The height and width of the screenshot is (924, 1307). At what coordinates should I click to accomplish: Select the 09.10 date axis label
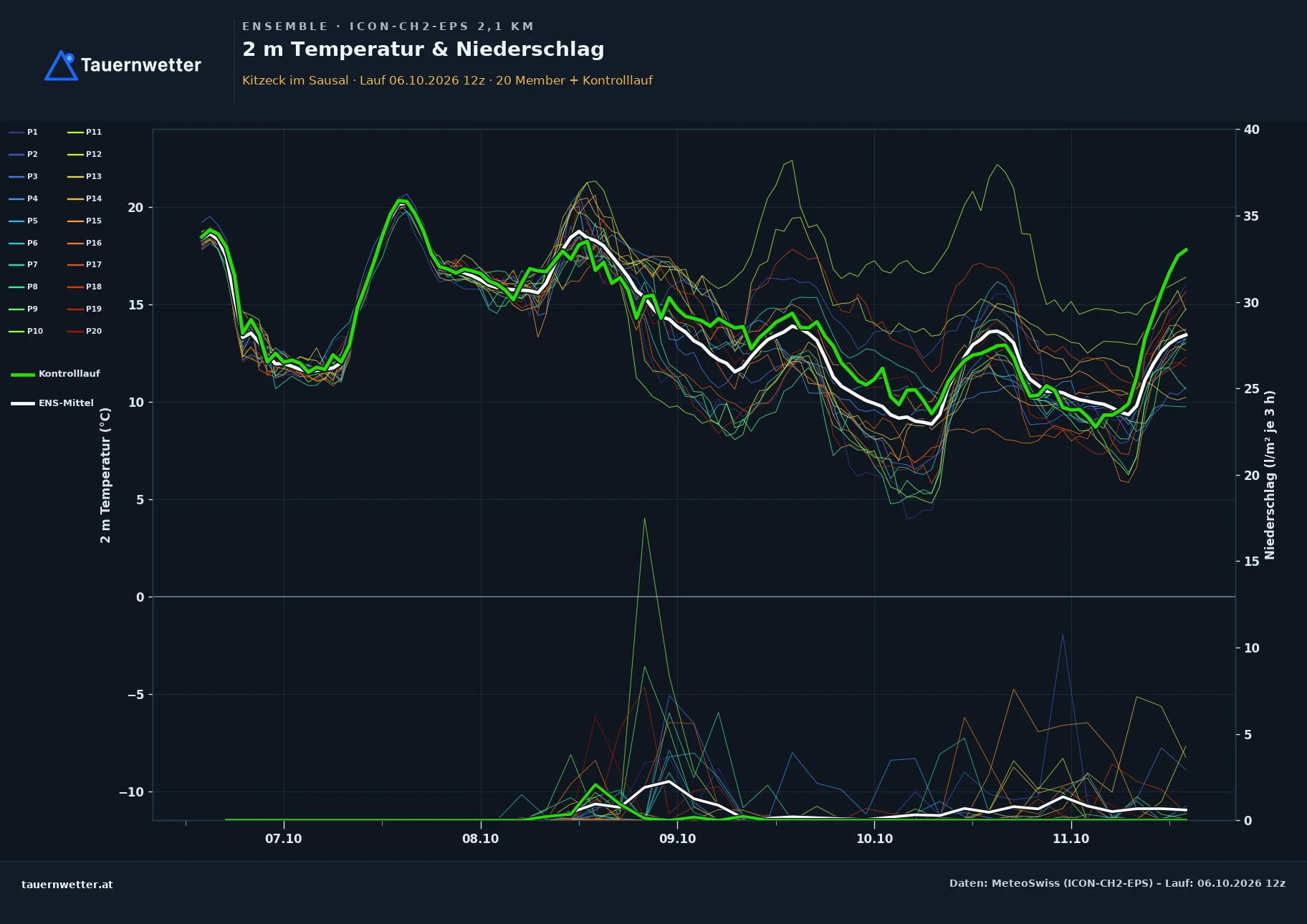point(677,839)
